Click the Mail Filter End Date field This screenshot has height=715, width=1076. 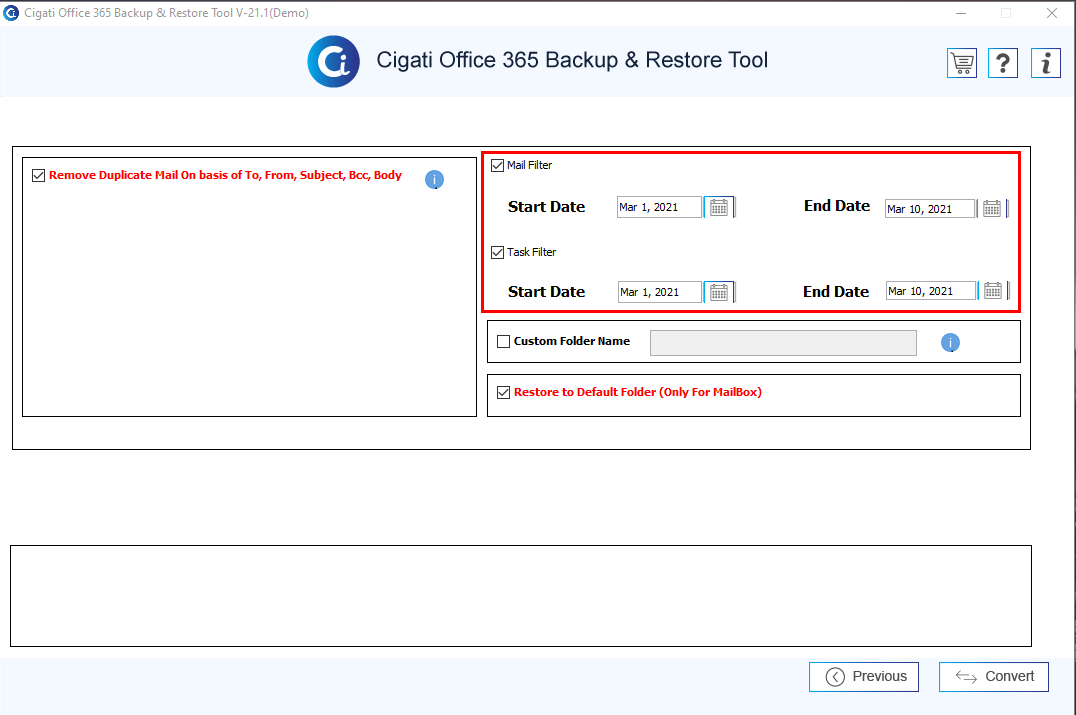[930, 209]
